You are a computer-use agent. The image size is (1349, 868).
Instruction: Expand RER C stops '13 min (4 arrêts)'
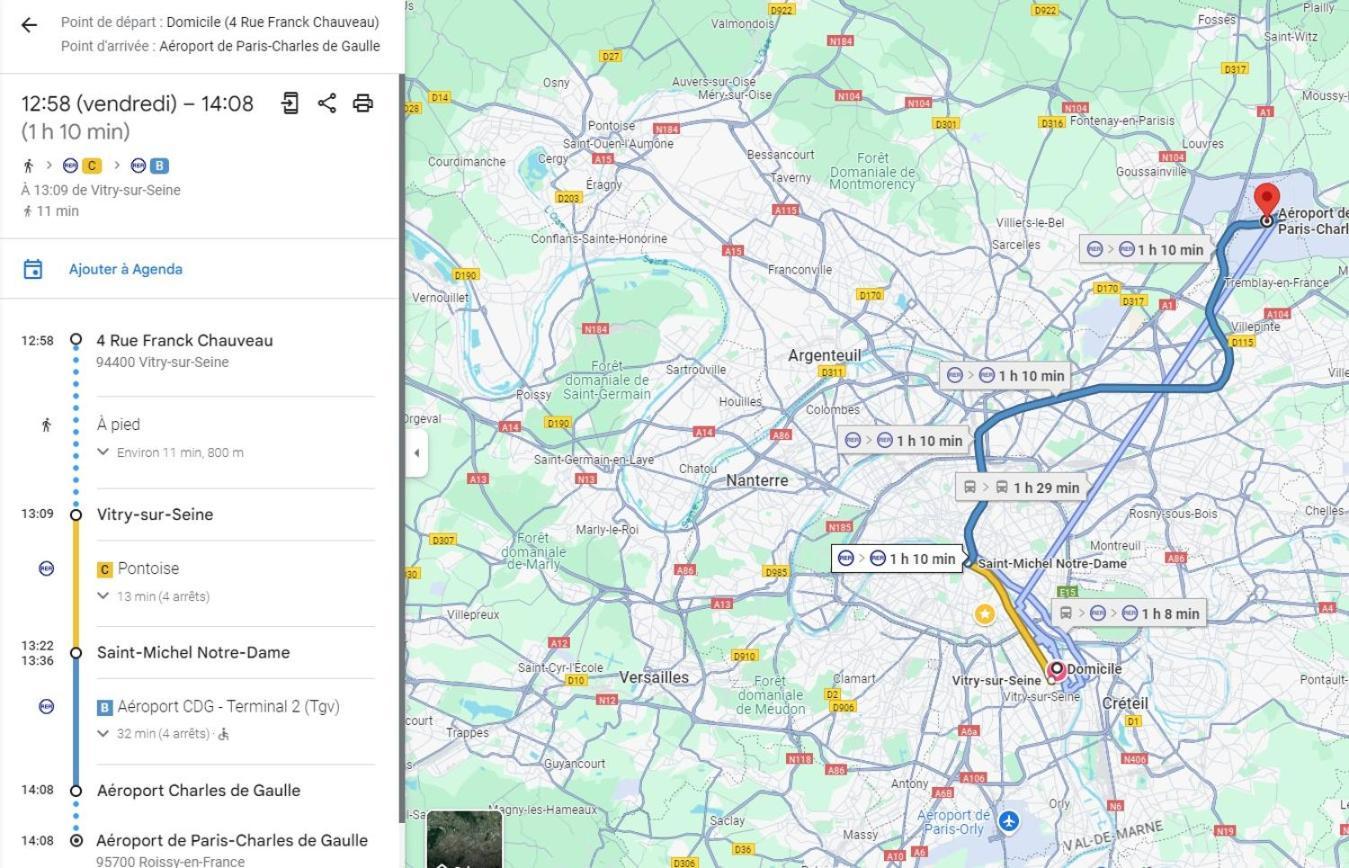click(153, 596)
